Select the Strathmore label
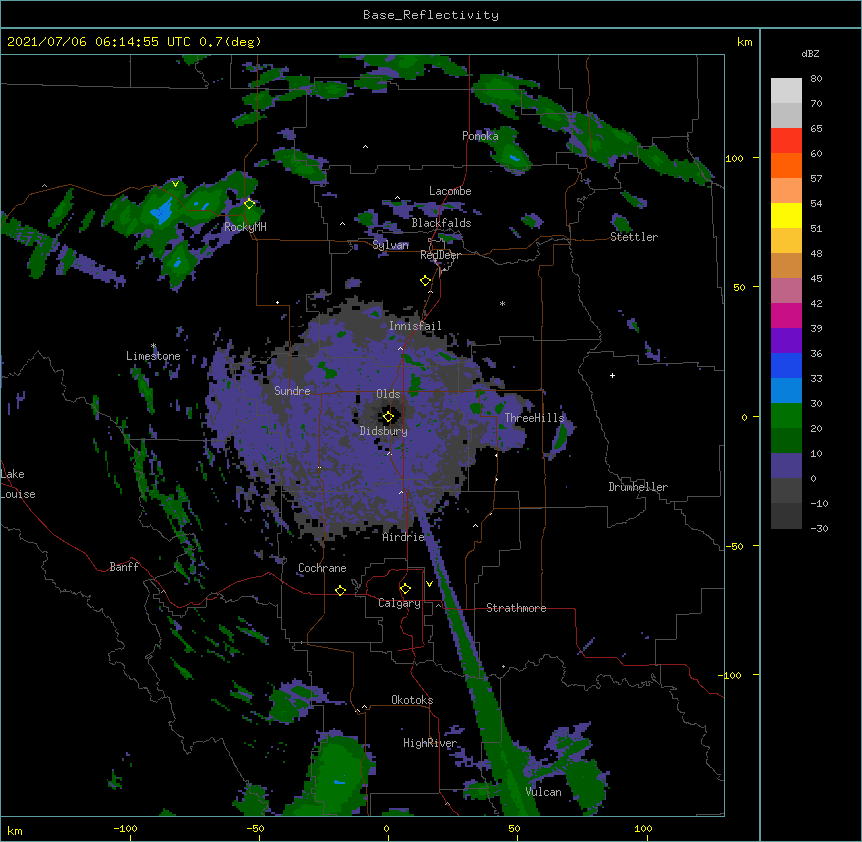 point(516,608)
